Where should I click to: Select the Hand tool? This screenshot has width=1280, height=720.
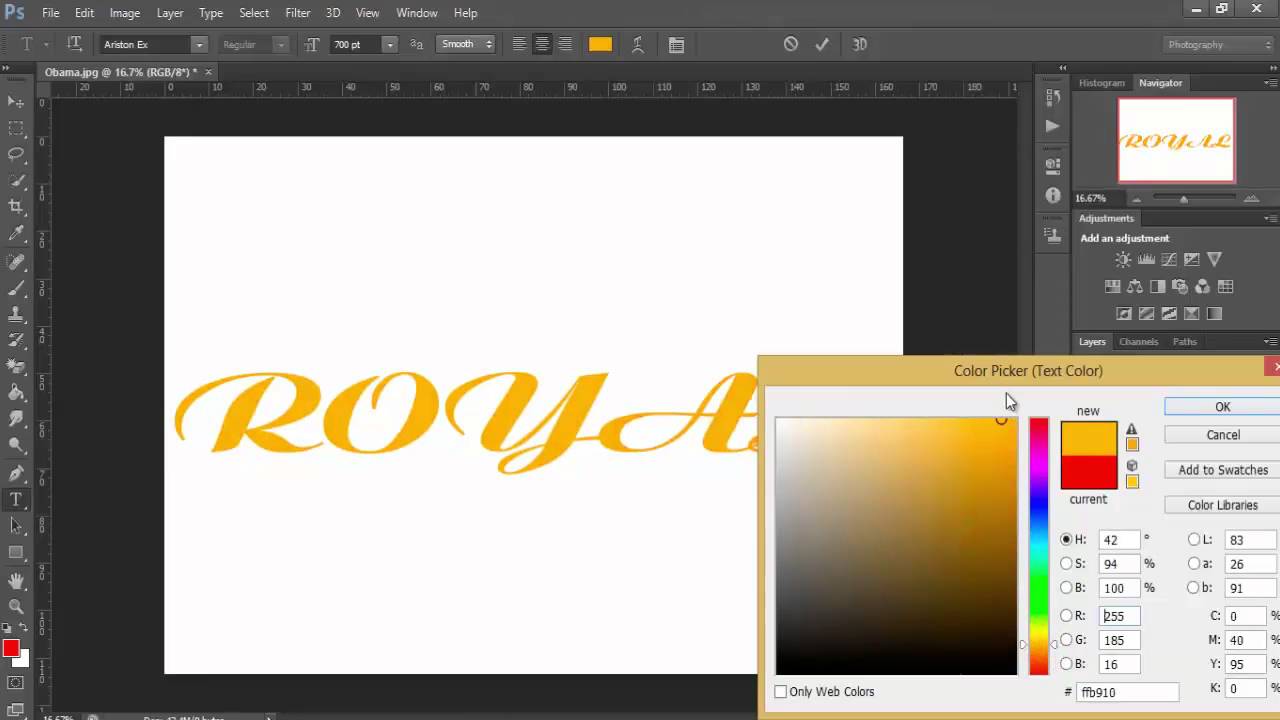point(16,580)
